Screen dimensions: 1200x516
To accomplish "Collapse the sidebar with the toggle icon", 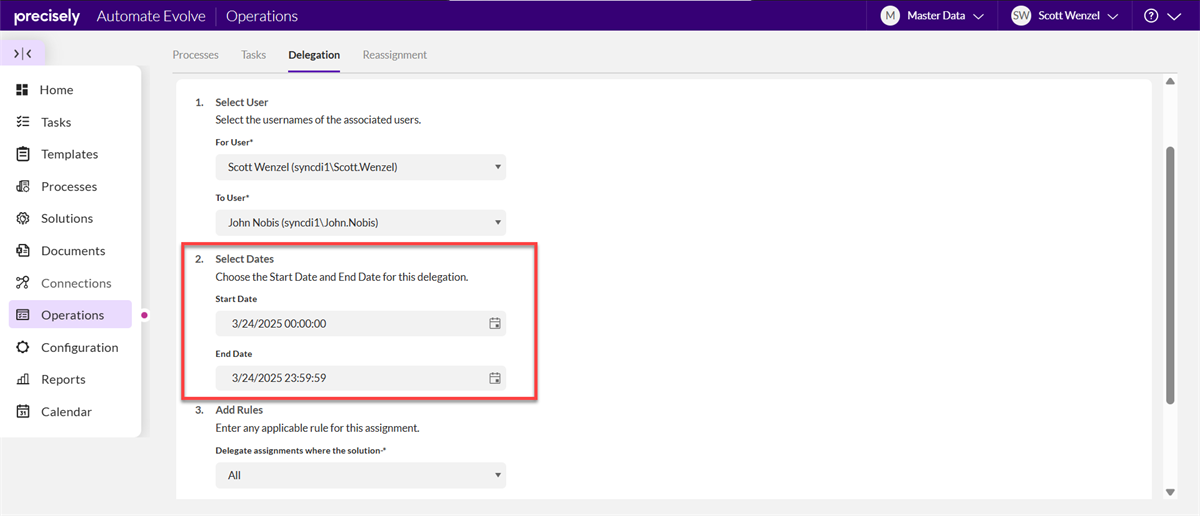I will tap(23, 54).
